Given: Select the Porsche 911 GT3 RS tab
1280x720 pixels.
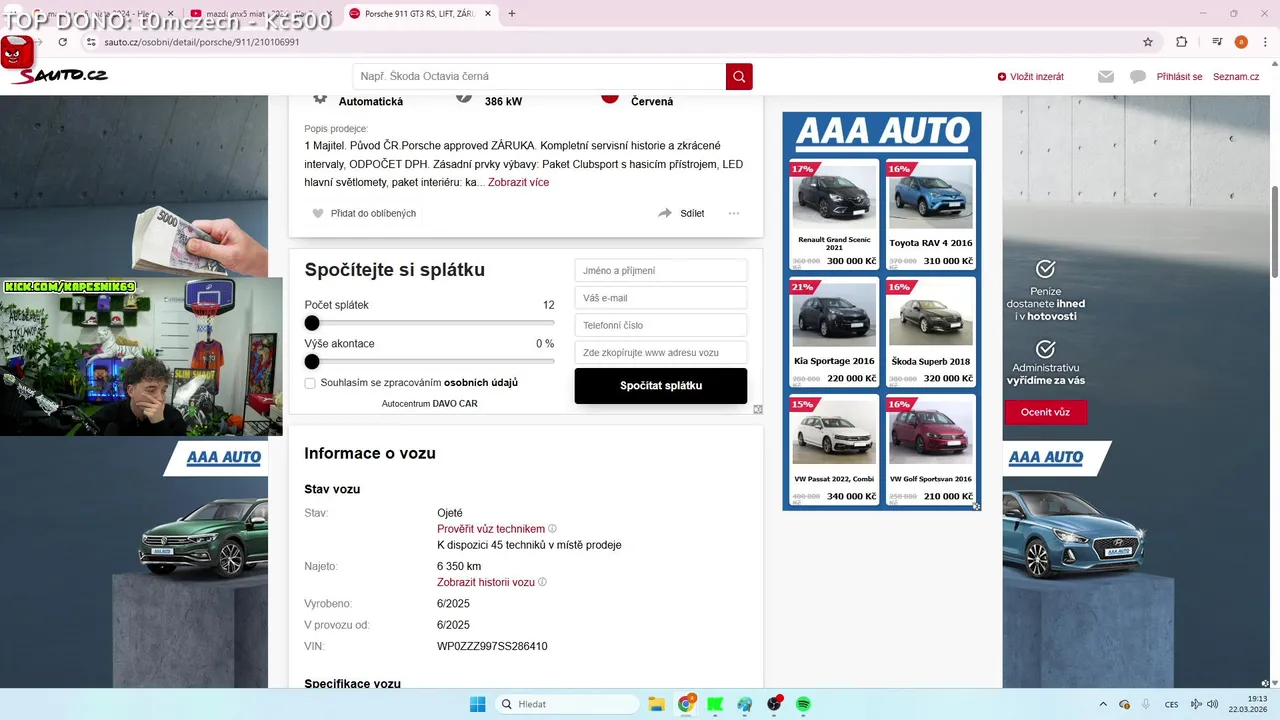Looking at the screenshot, I should pos(420,14).
